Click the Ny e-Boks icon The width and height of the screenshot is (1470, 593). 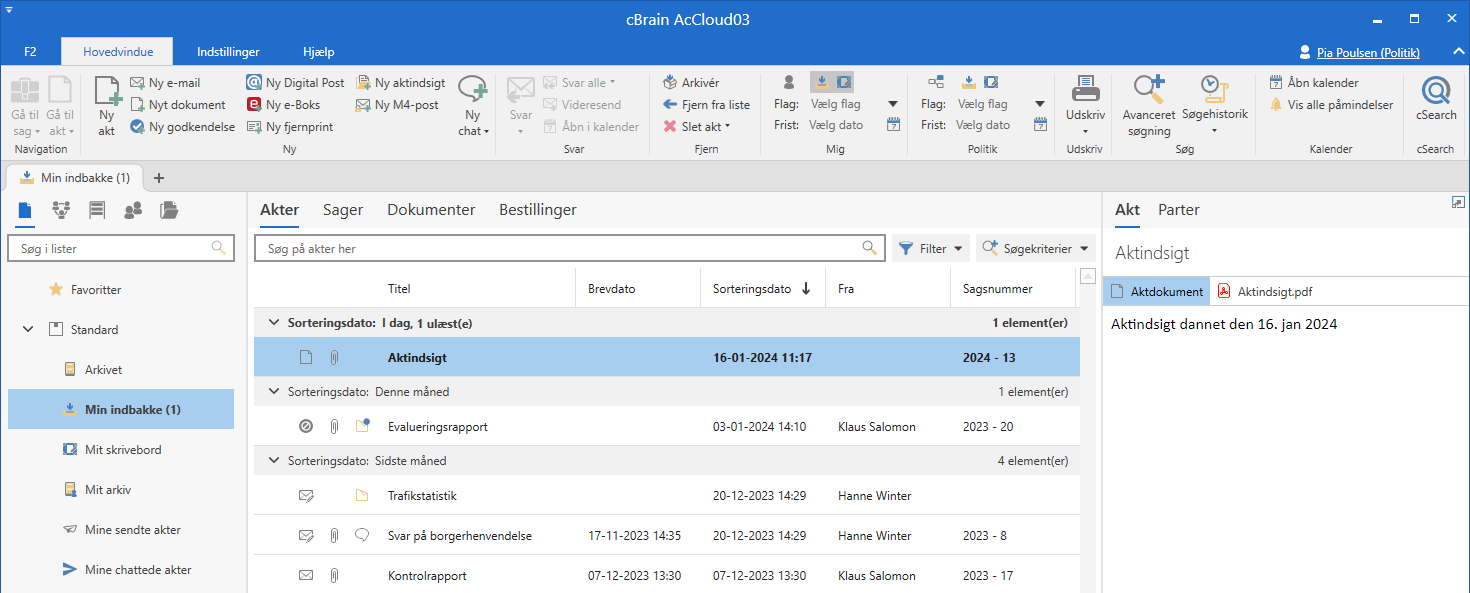click(x=256, y=105)
